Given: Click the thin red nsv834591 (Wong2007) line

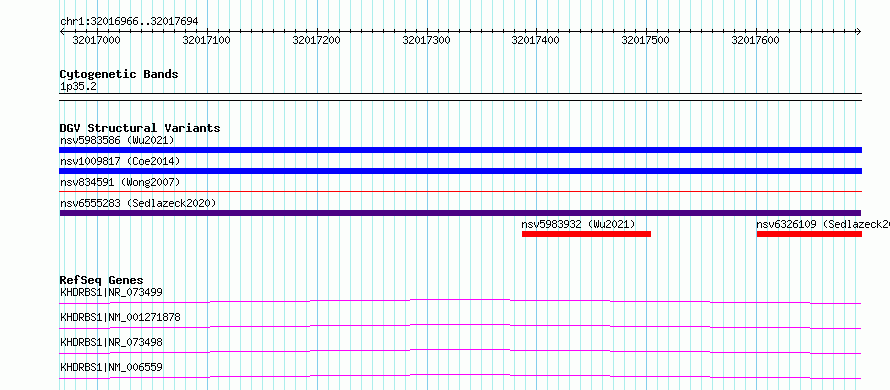Looking at the screenshot, I should click(460, 192).
